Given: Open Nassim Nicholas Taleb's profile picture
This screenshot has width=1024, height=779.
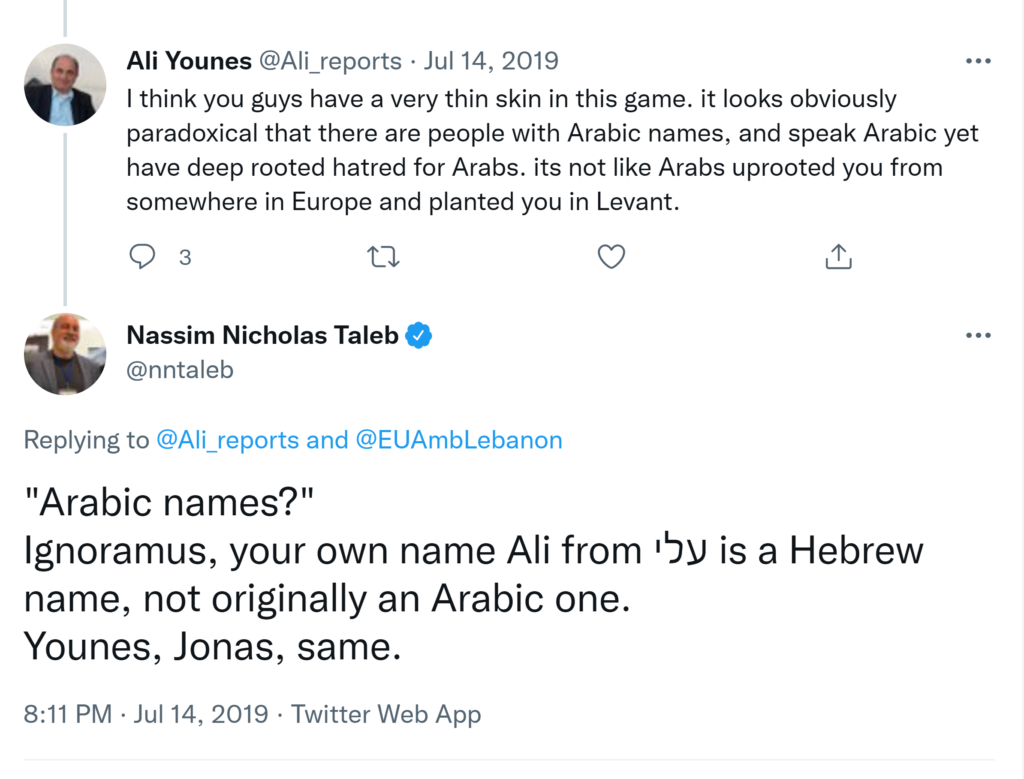Looking at the screenshot, I should [65, 354].
